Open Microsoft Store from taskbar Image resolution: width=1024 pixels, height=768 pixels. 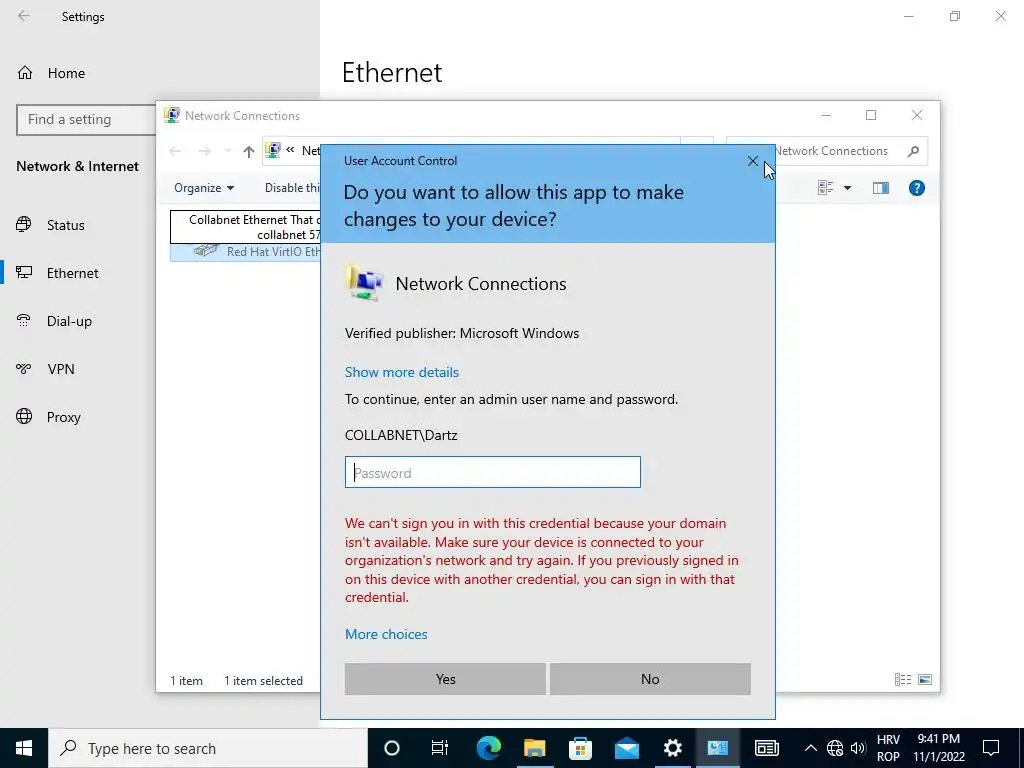pos(580,748)
